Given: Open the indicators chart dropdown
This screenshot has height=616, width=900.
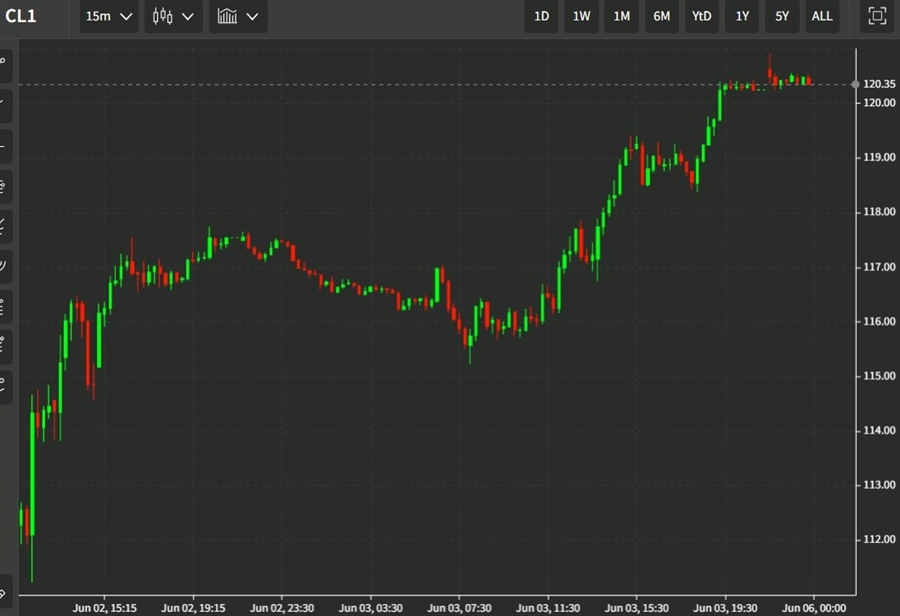Looking at the screenshot, I should click(x=238, y=16).
